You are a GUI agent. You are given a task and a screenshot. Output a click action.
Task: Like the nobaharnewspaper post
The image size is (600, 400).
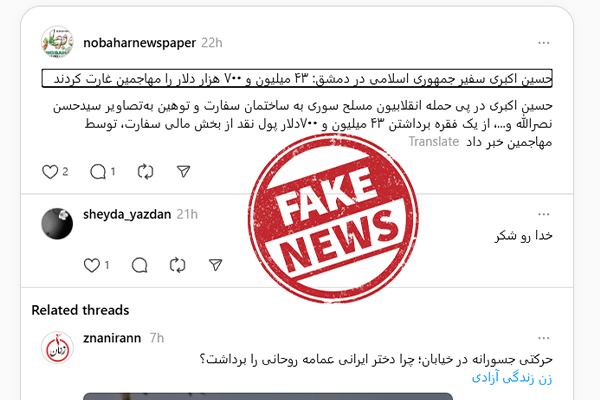click(x=50, y=172)
